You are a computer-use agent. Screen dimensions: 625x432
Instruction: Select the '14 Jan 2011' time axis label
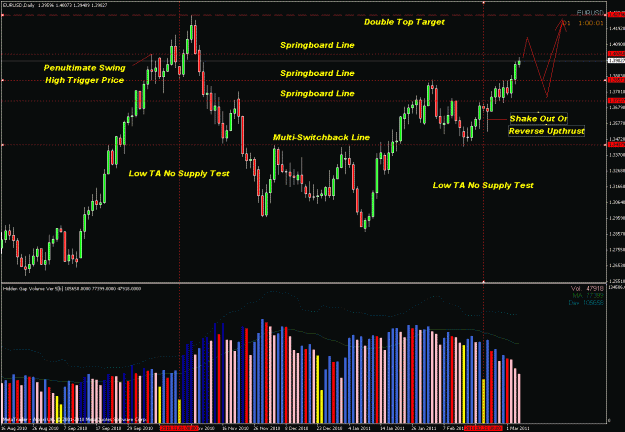pyautogui.click(x=392, y=428)
